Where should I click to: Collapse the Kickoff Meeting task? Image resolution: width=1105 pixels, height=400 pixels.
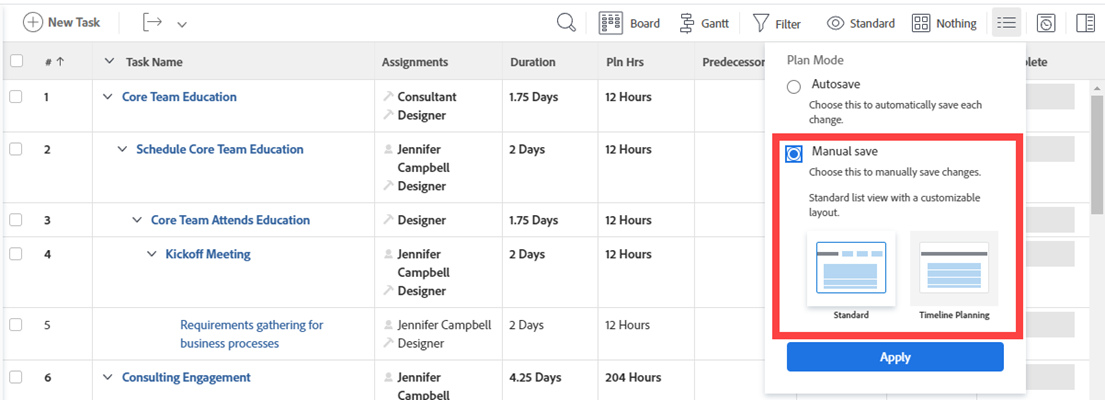[152, 254]
